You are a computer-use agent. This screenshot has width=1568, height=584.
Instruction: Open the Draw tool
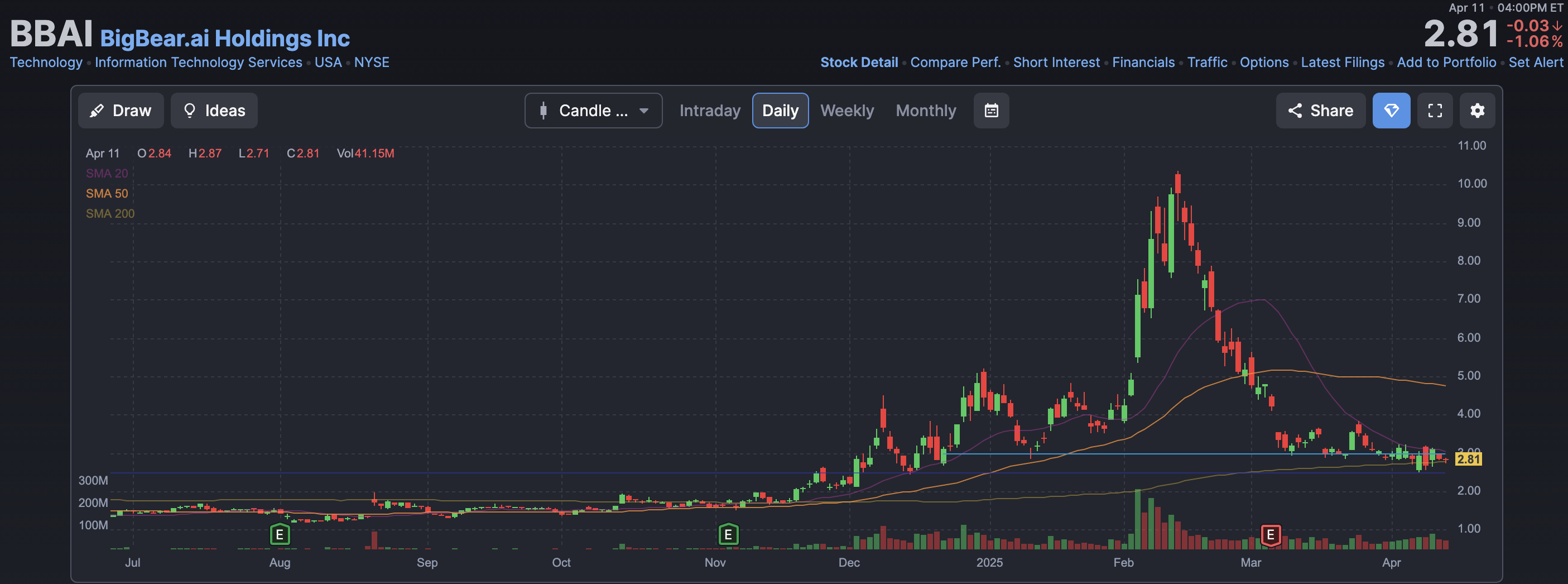point(121,111)
